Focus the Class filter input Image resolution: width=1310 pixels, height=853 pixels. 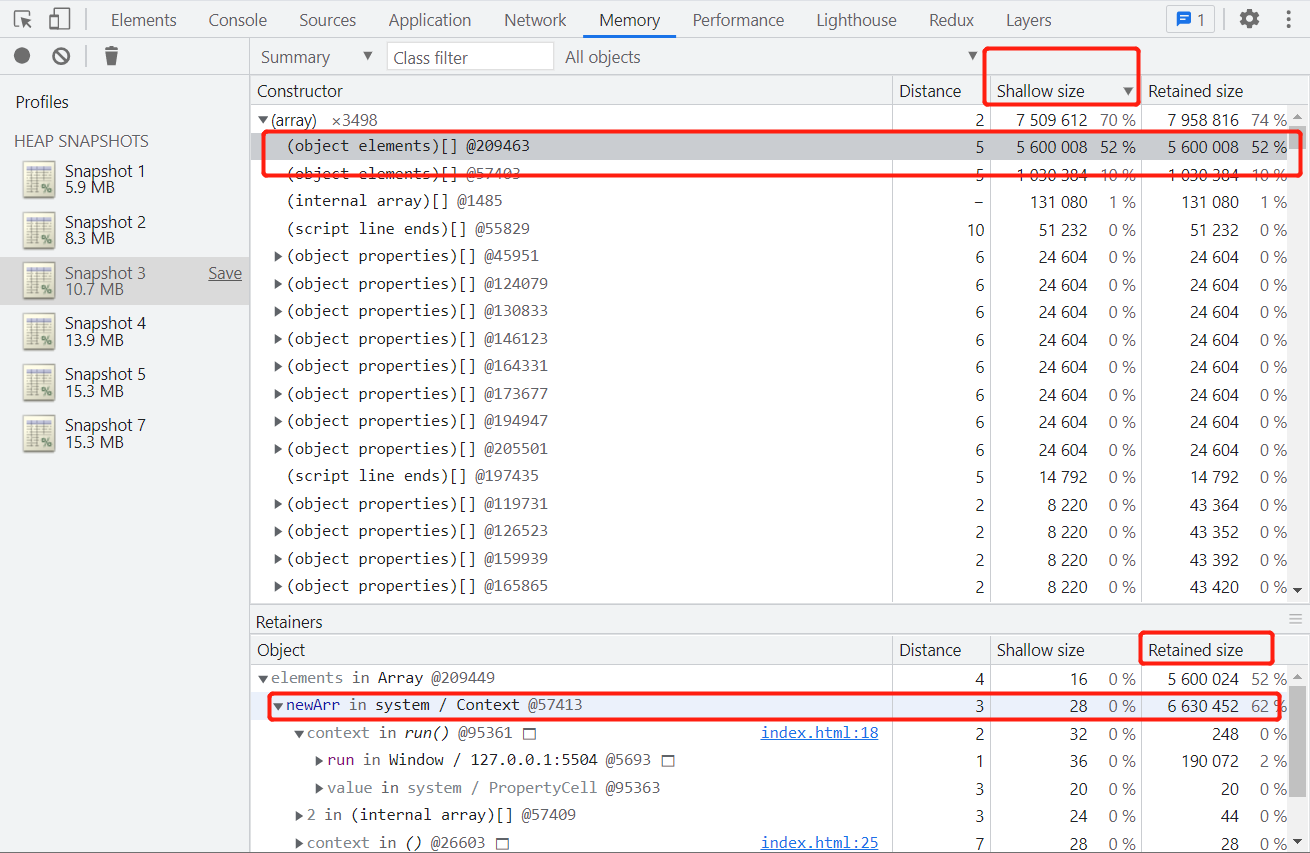pos(470,57)
